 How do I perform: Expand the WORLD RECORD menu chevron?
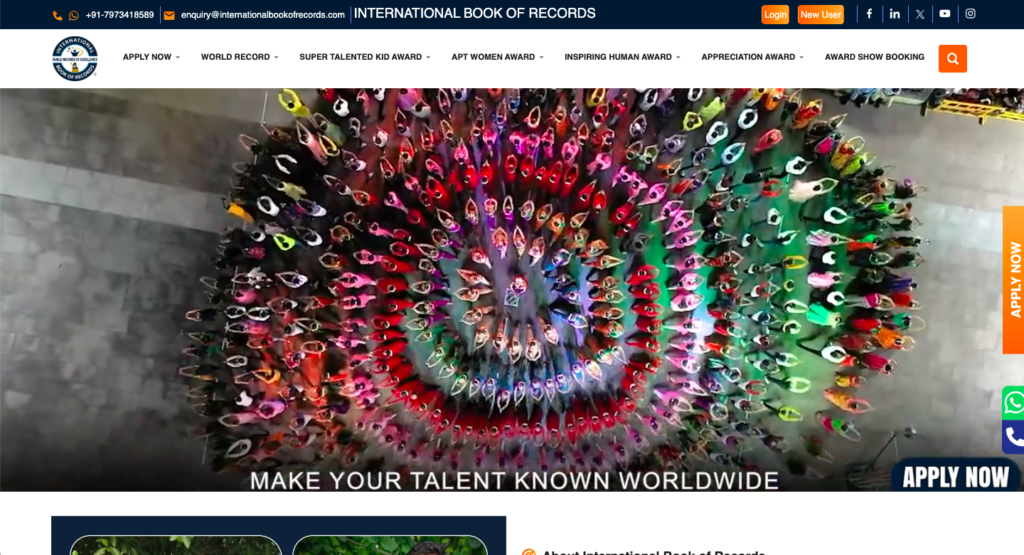point(276,57)
